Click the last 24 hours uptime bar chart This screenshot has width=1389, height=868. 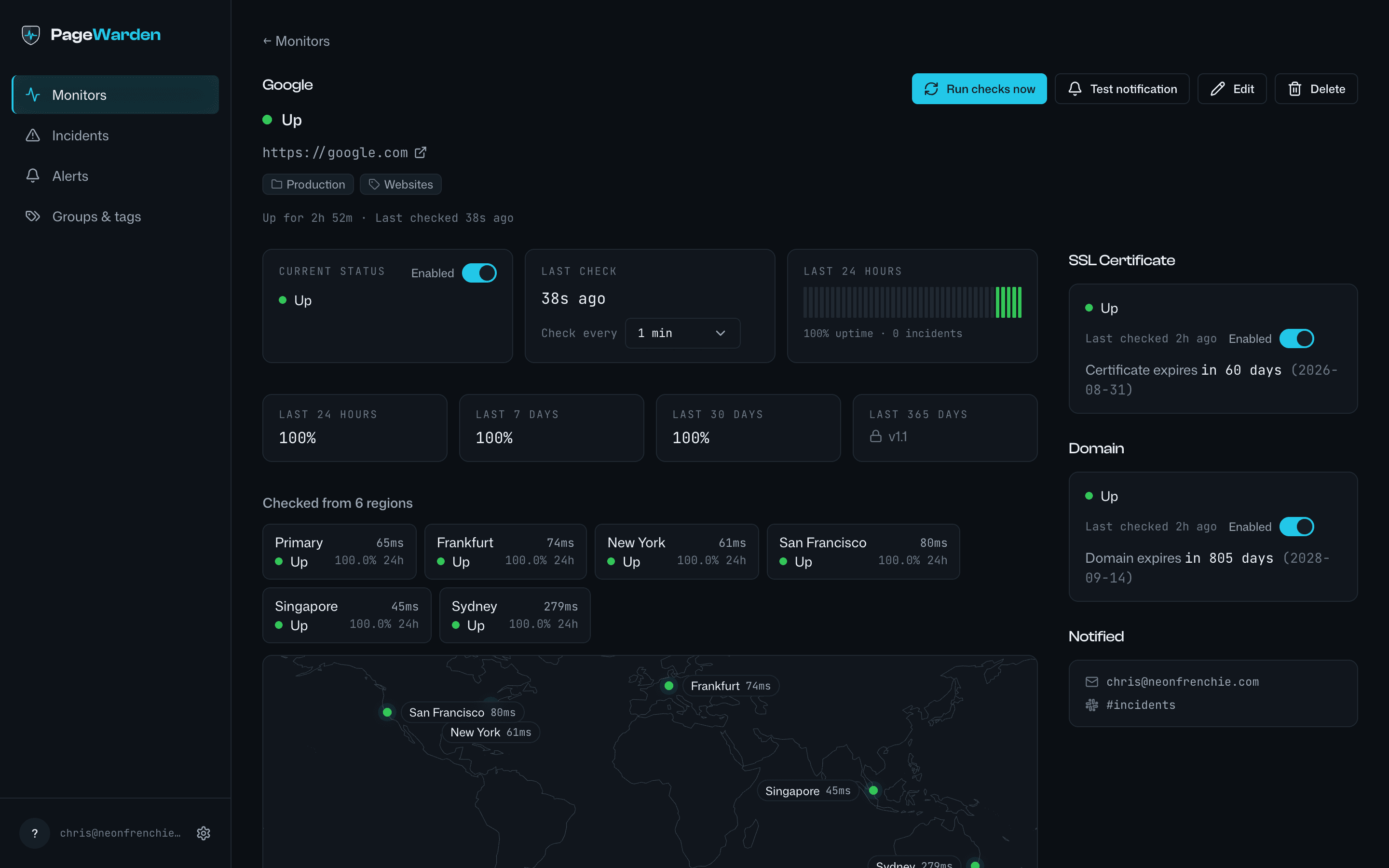pos(912,302)
